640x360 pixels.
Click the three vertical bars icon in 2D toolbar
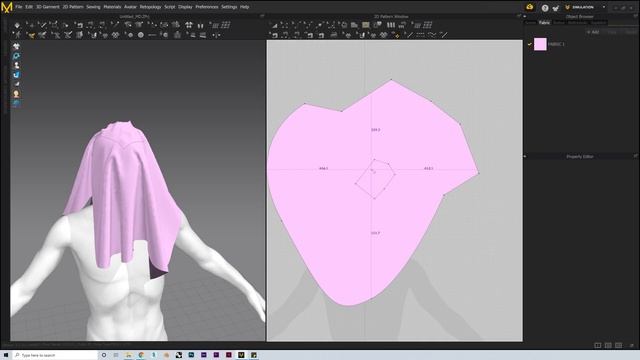click(391, 25)
